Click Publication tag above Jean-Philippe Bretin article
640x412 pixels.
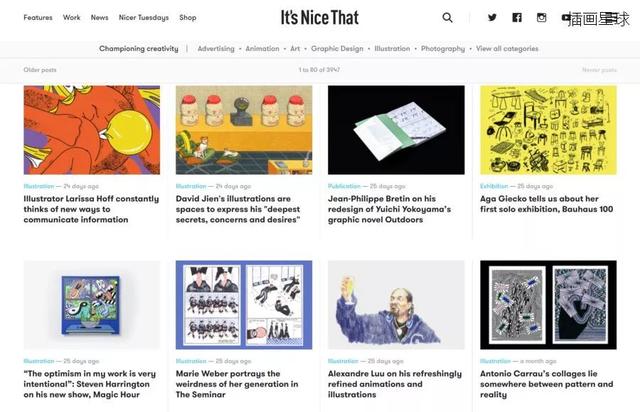[344, 186]
